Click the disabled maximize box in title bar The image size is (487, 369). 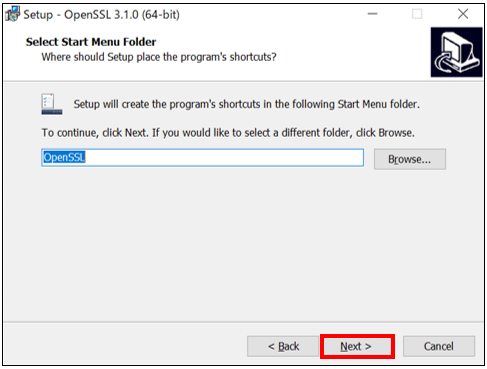(x=417, y=14)
